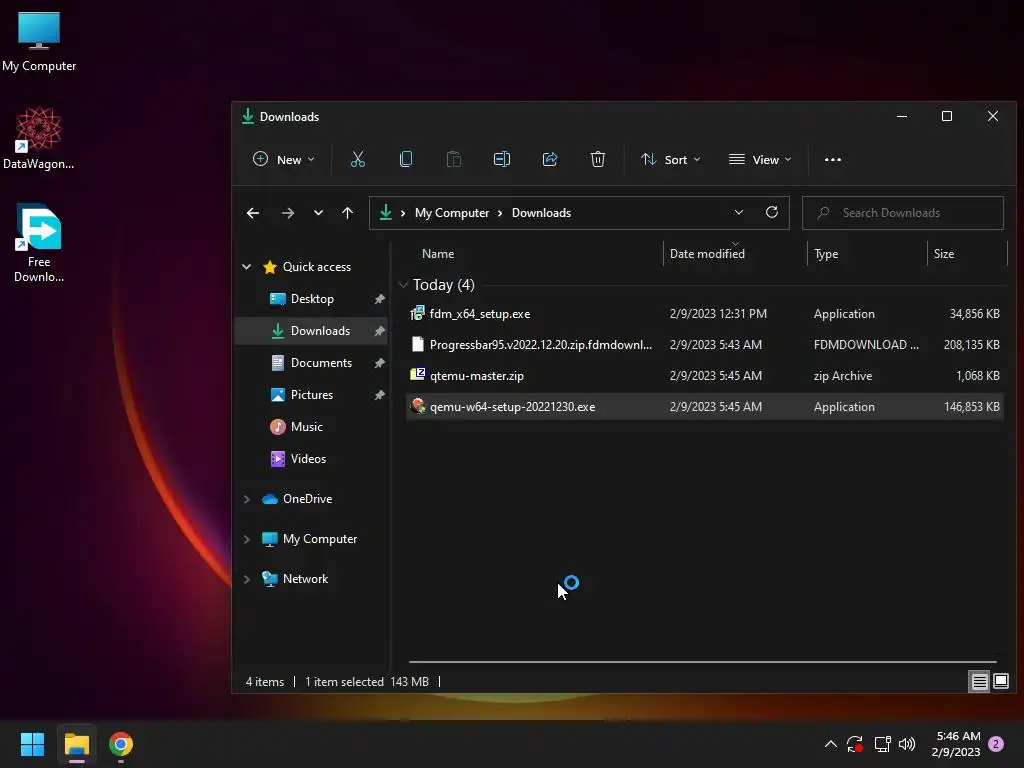Switch to large thumbnails view icon
Viewport: 1024px width, 768px height.
pos(1000,682)
